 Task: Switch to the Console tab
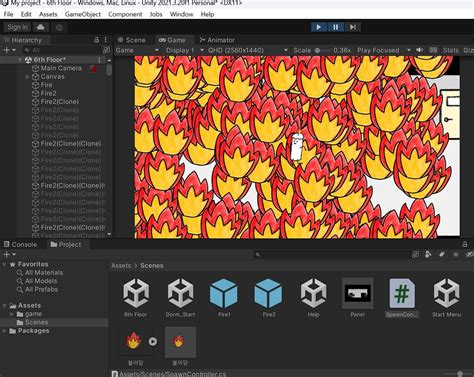tap(20, 244)
